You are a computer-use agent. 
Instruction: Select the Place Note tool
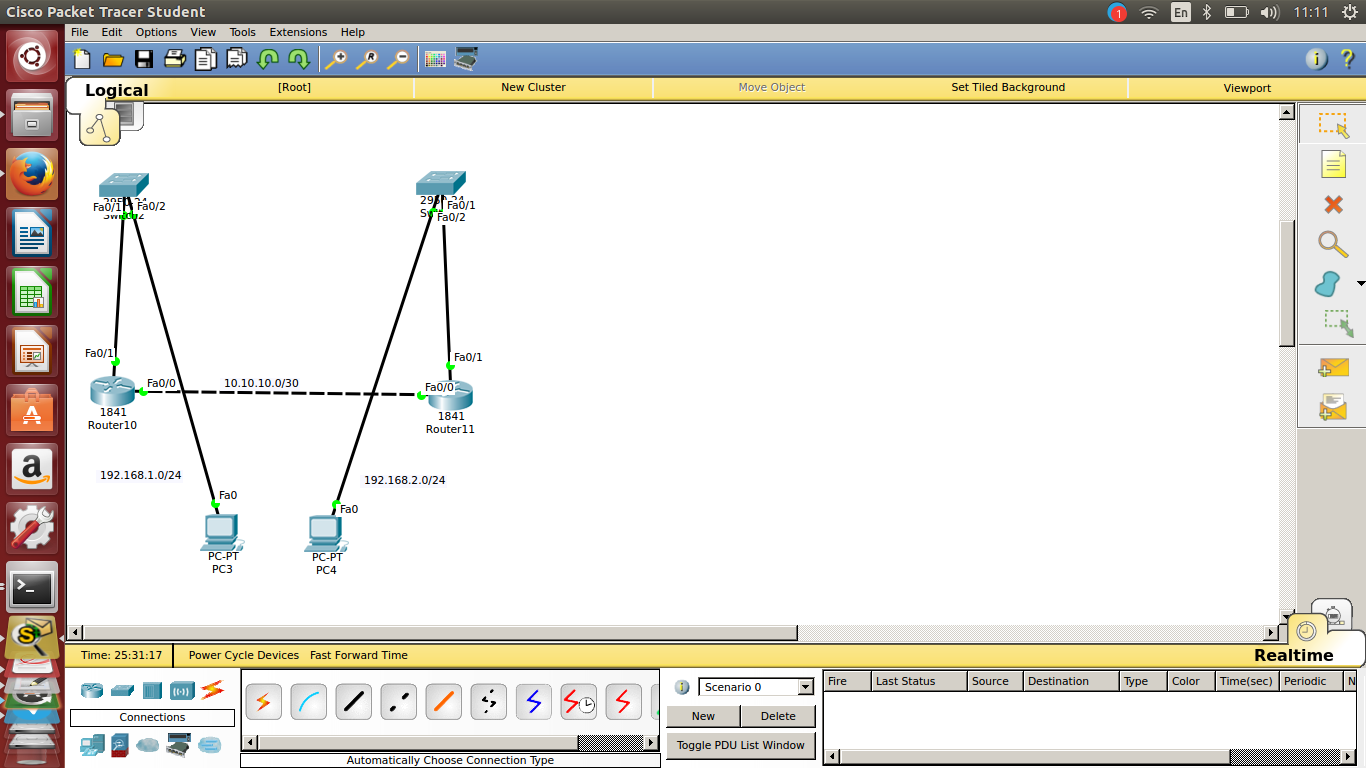[1334, 164]
